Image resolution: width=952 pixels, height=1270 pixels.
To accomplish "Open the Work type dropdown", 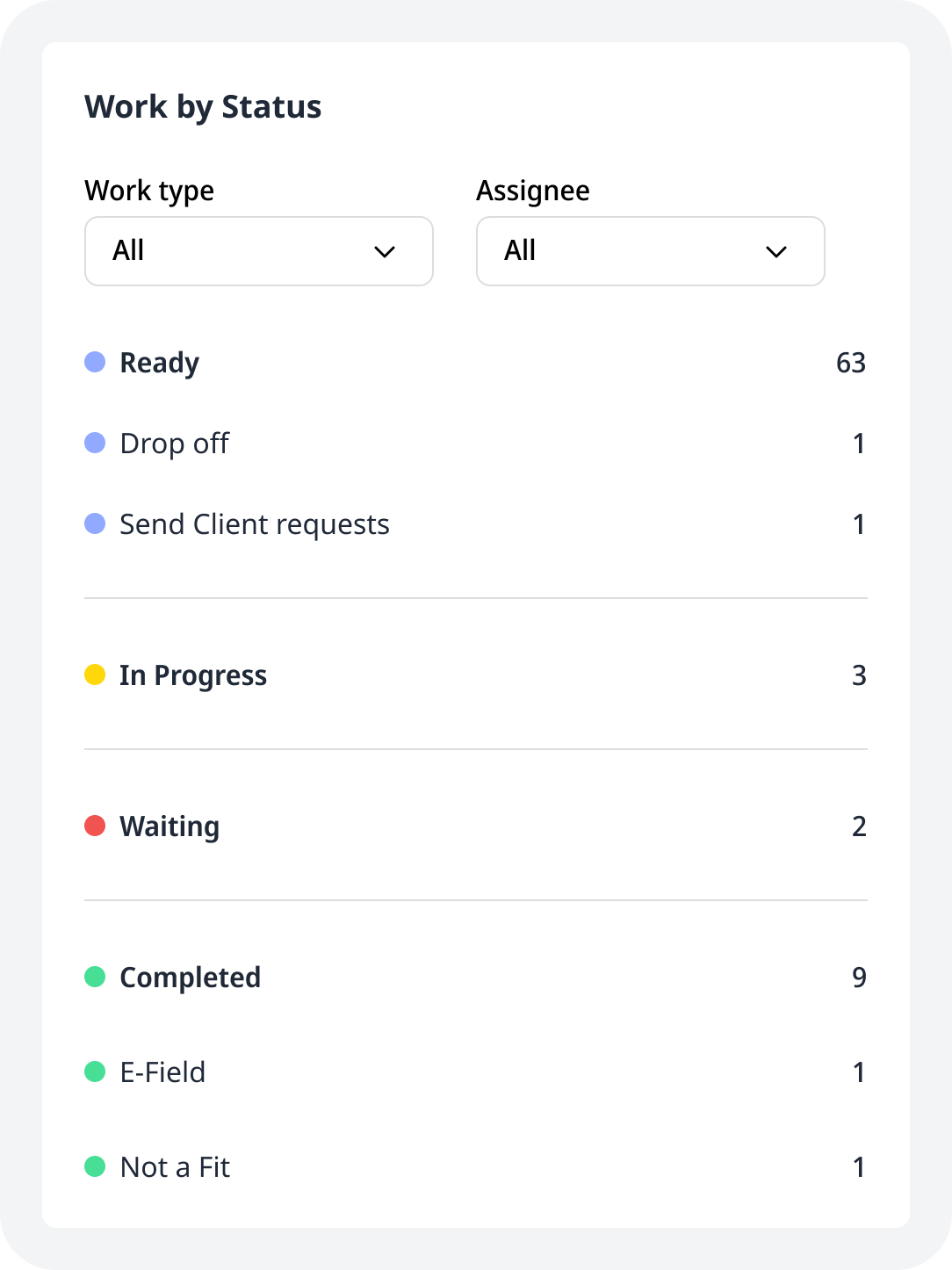I will point(259,251).
